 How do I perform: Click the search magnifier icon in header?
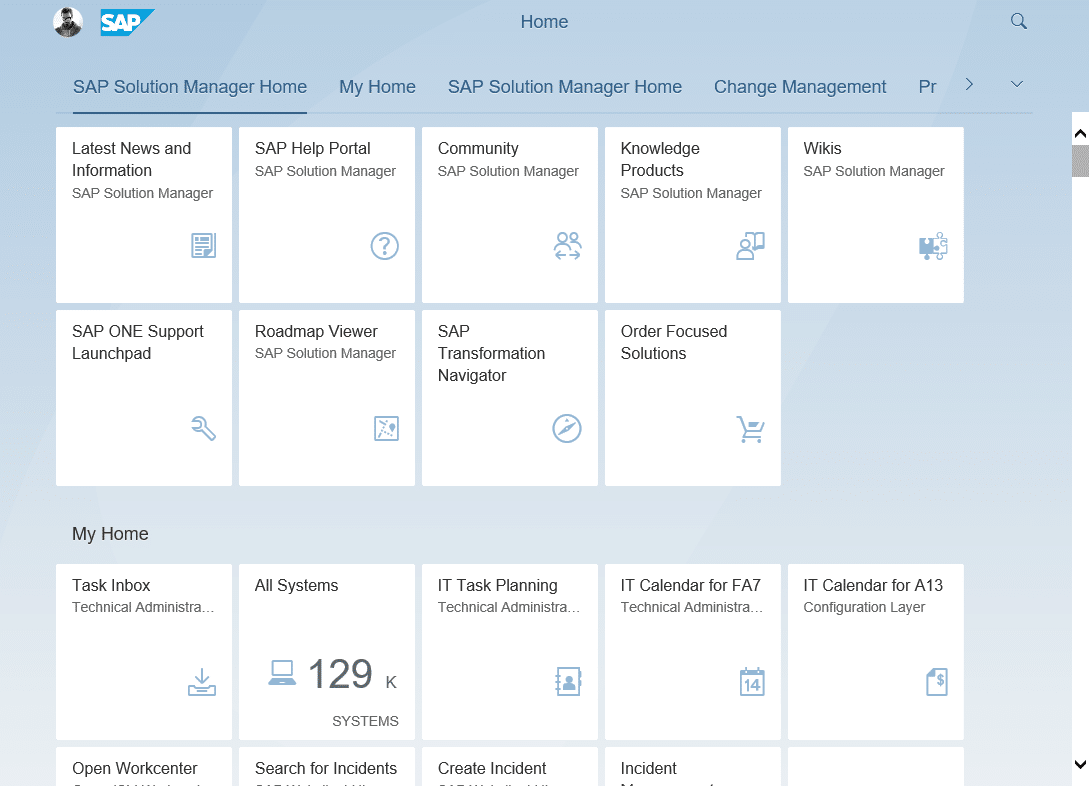(1018, 21)
